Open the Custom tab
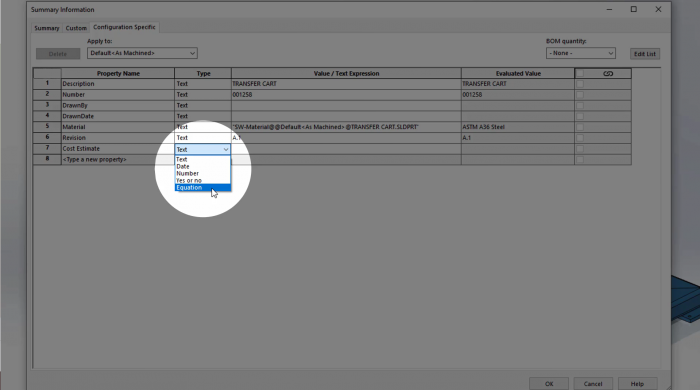The width and height of the screenshot is (700, 390). (76, 28)
